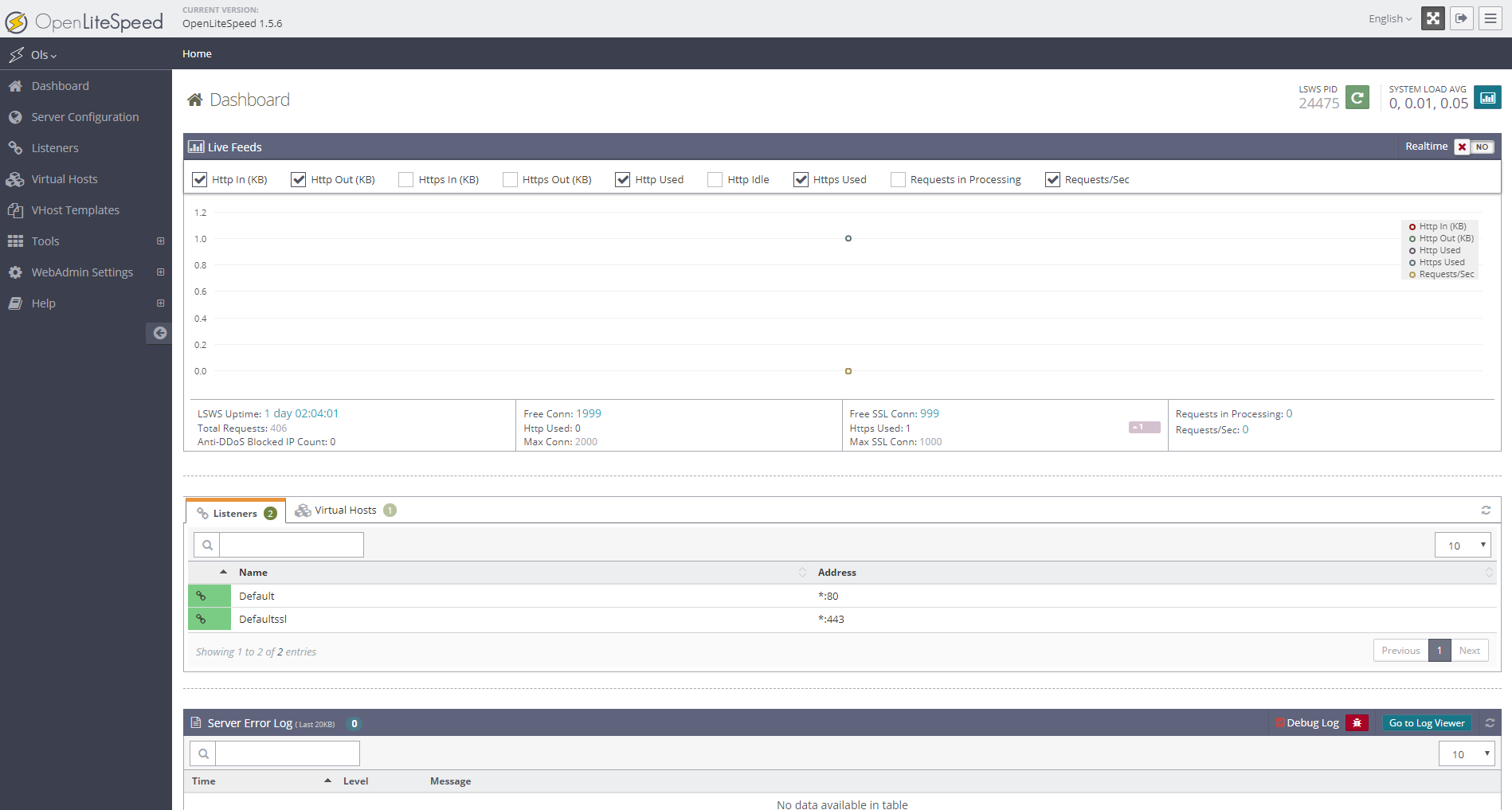
Task: Open Server Configuration from the sidebar
Action: click(84, 117)
